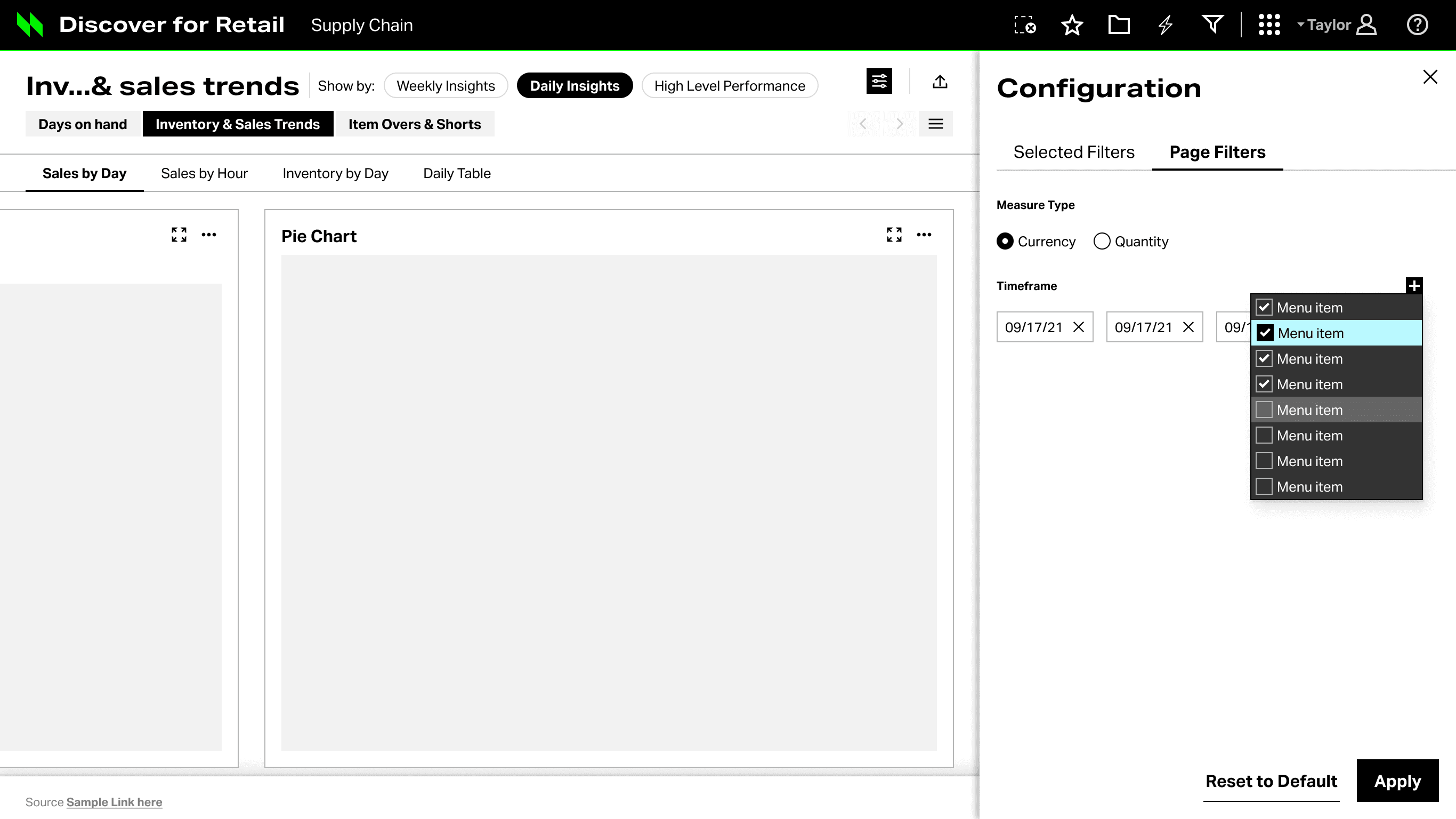Select the Quantity radio button
This screenshot has width=1456, height=819.
pos(1102,242)
